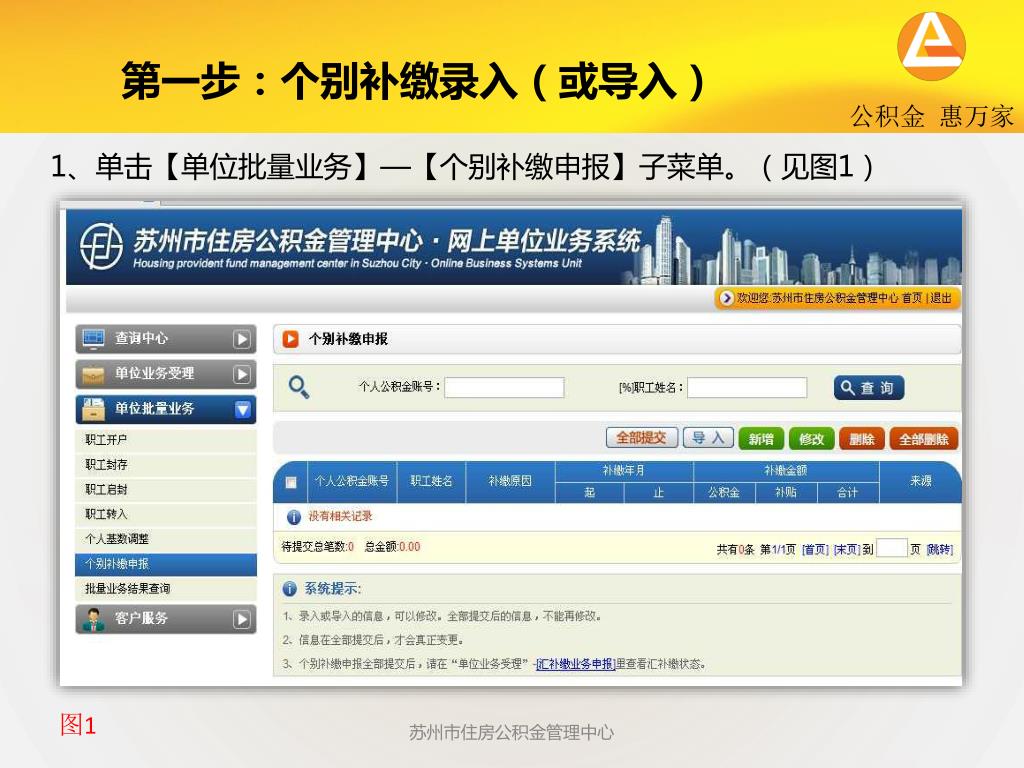Expand the 单位业务受理 menu arrow
1024x768 pixels.
pyautogui.click(x=242, y=374)
